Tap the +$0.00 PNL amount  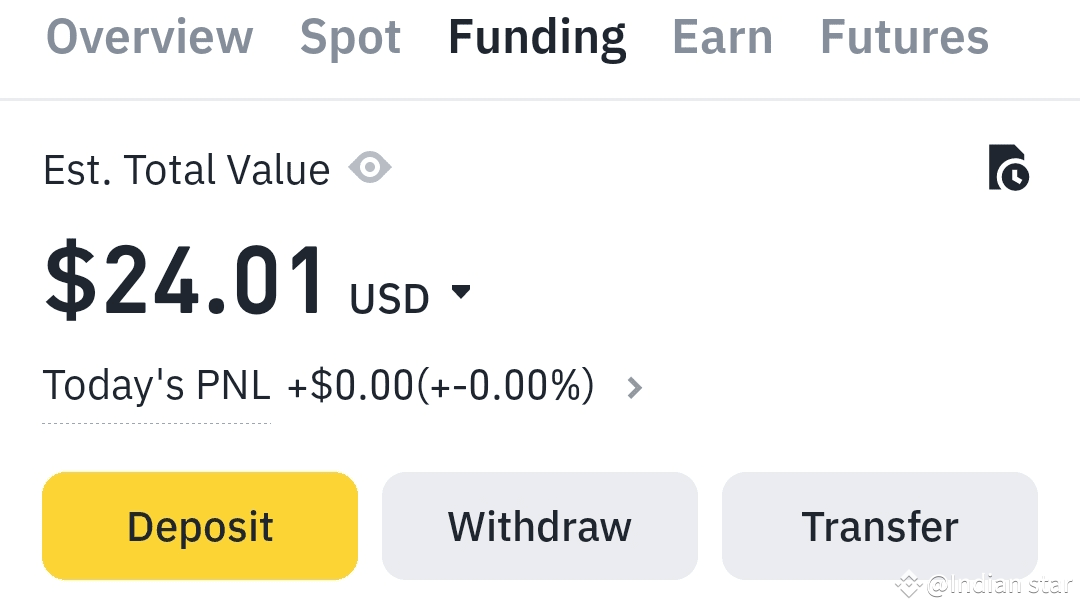[350, 386]
